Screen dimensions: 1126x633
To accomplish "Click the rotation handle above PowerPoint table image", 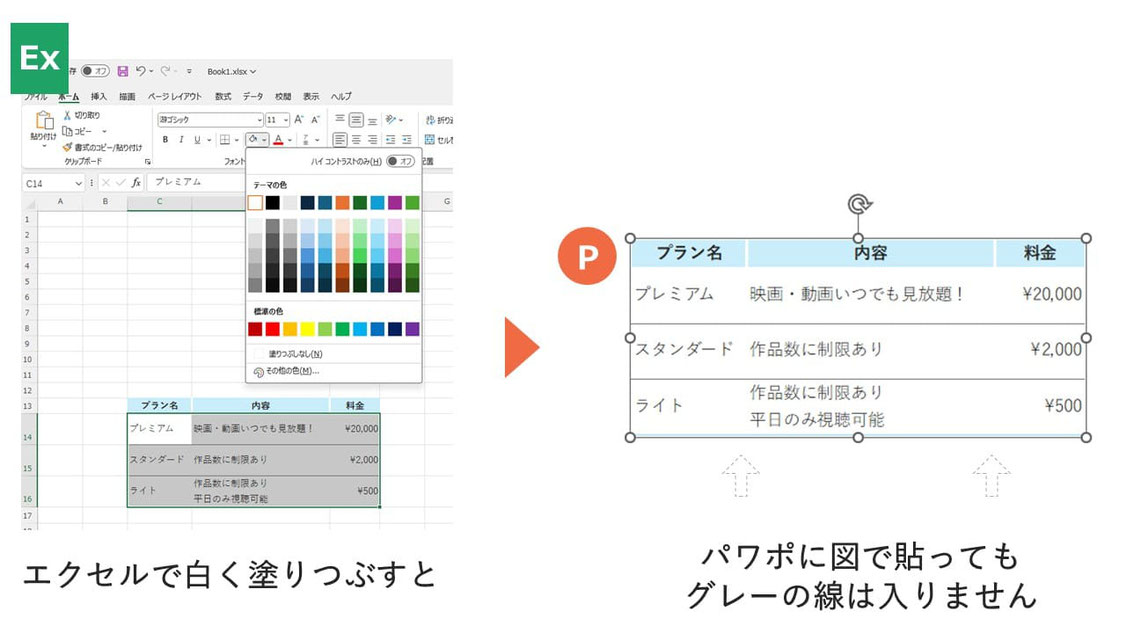I will [859, 205].
